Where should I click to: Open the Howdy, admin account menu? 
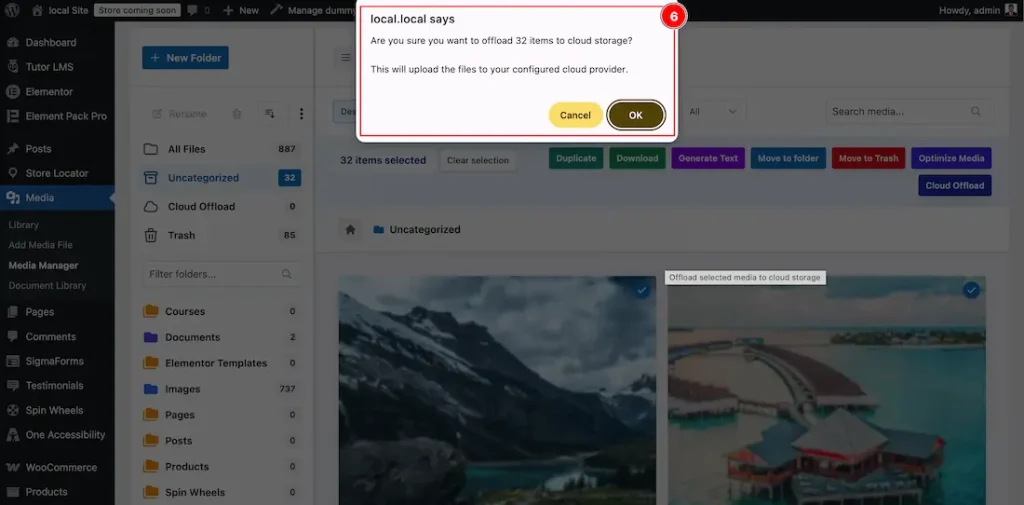[978, 10]
